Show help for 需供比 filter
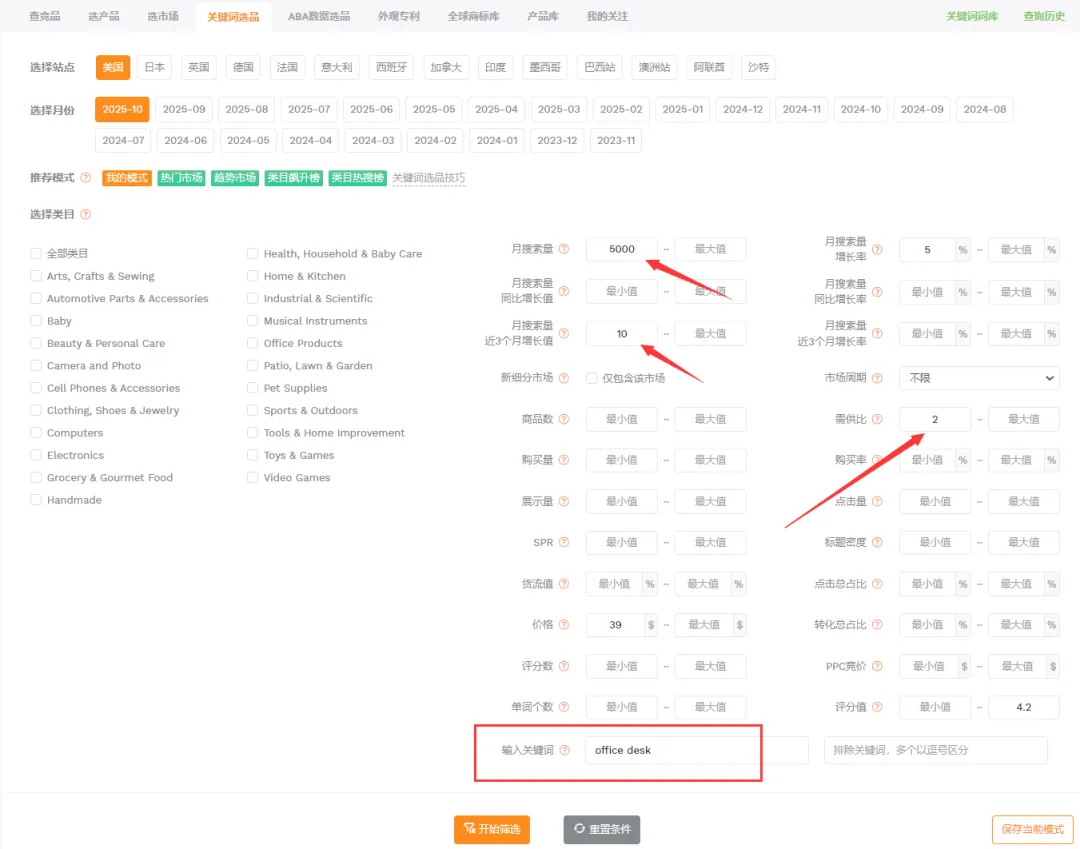 [878, 419]
